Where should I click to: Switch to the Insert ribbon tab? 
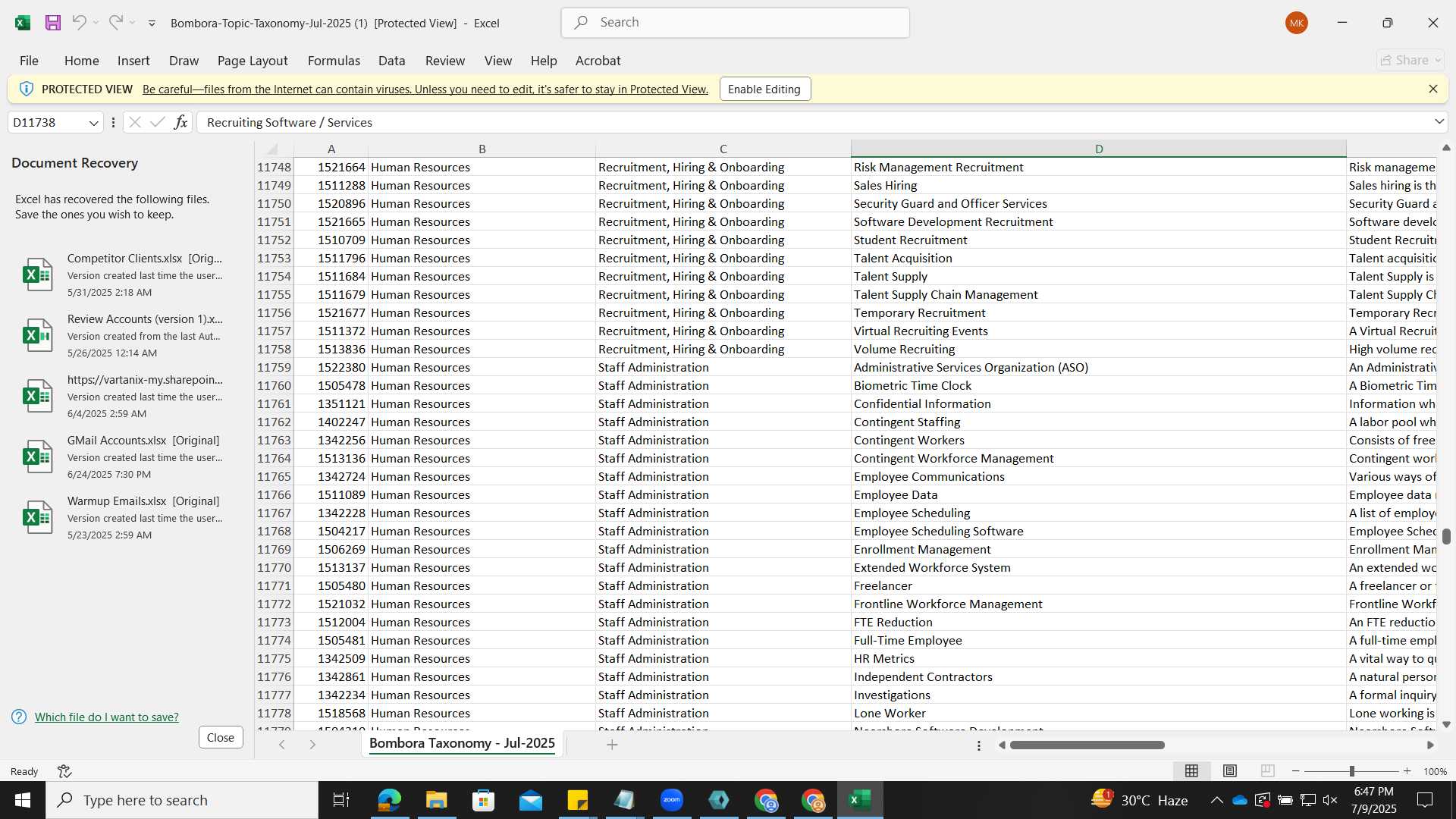coord(133,61)
